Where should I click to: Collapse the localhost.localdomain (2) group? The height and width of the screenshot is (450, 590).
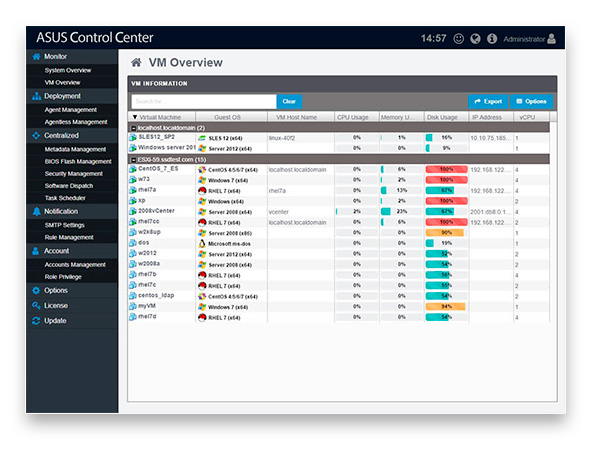click(x=133, y=128)
